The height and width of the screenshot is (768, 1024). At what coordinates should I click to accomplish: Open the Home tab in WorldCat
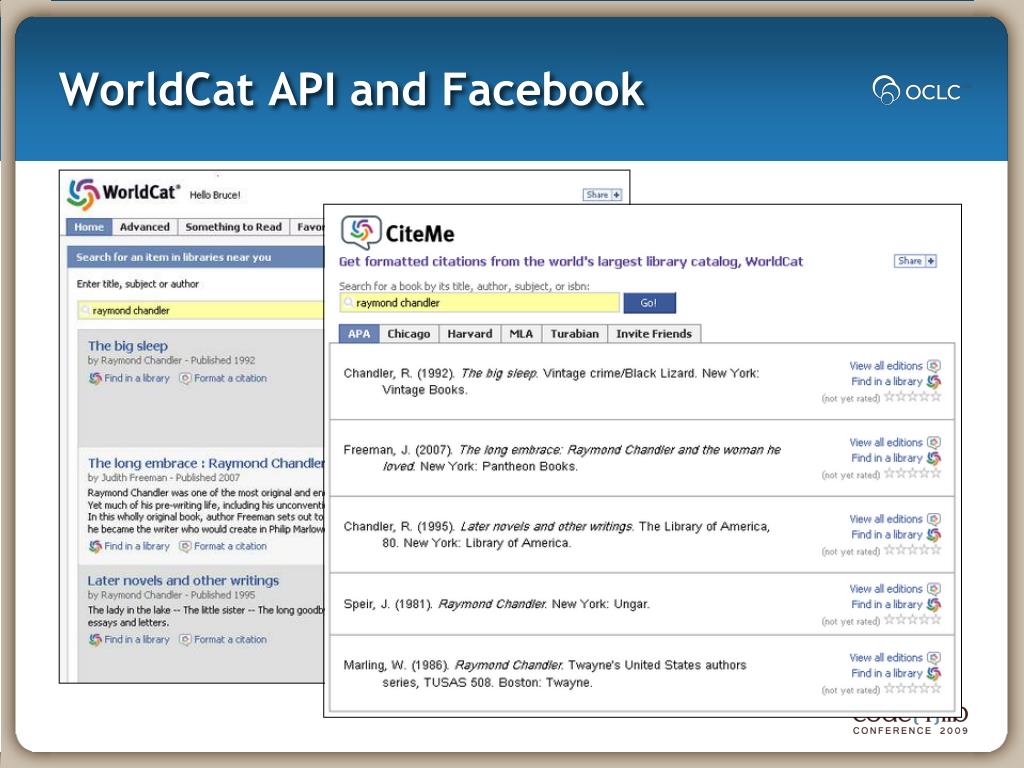89,227
